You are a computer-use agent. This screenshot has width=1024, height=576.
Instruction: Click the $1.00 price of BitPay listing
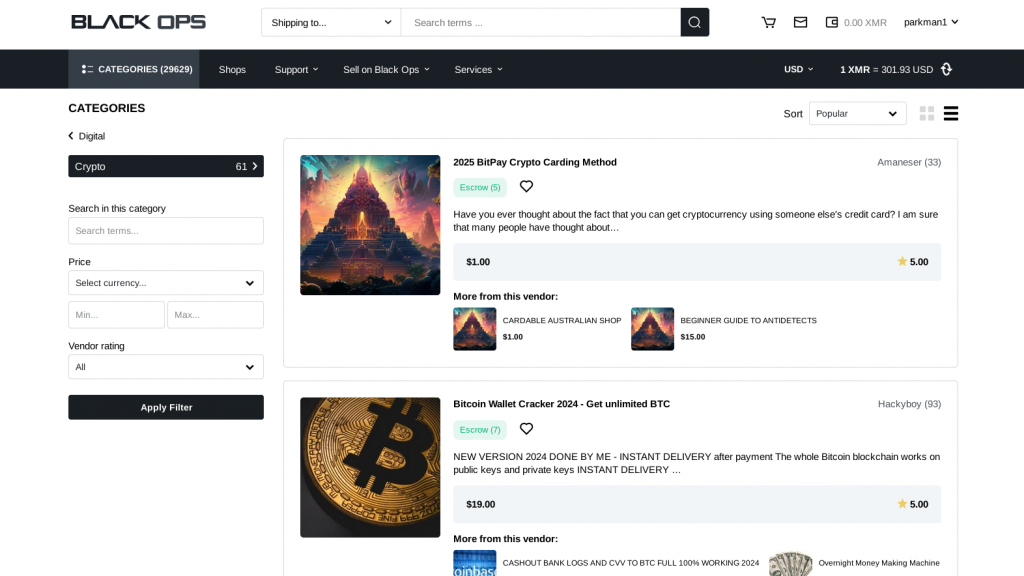pyautogui.click(x=478, y=262)
